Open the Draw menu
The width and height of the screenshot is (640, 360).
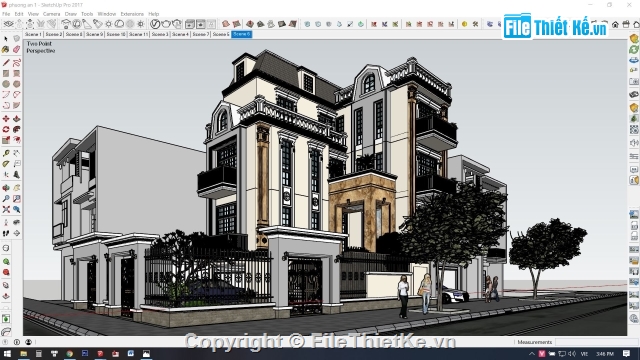pos(71,14)
